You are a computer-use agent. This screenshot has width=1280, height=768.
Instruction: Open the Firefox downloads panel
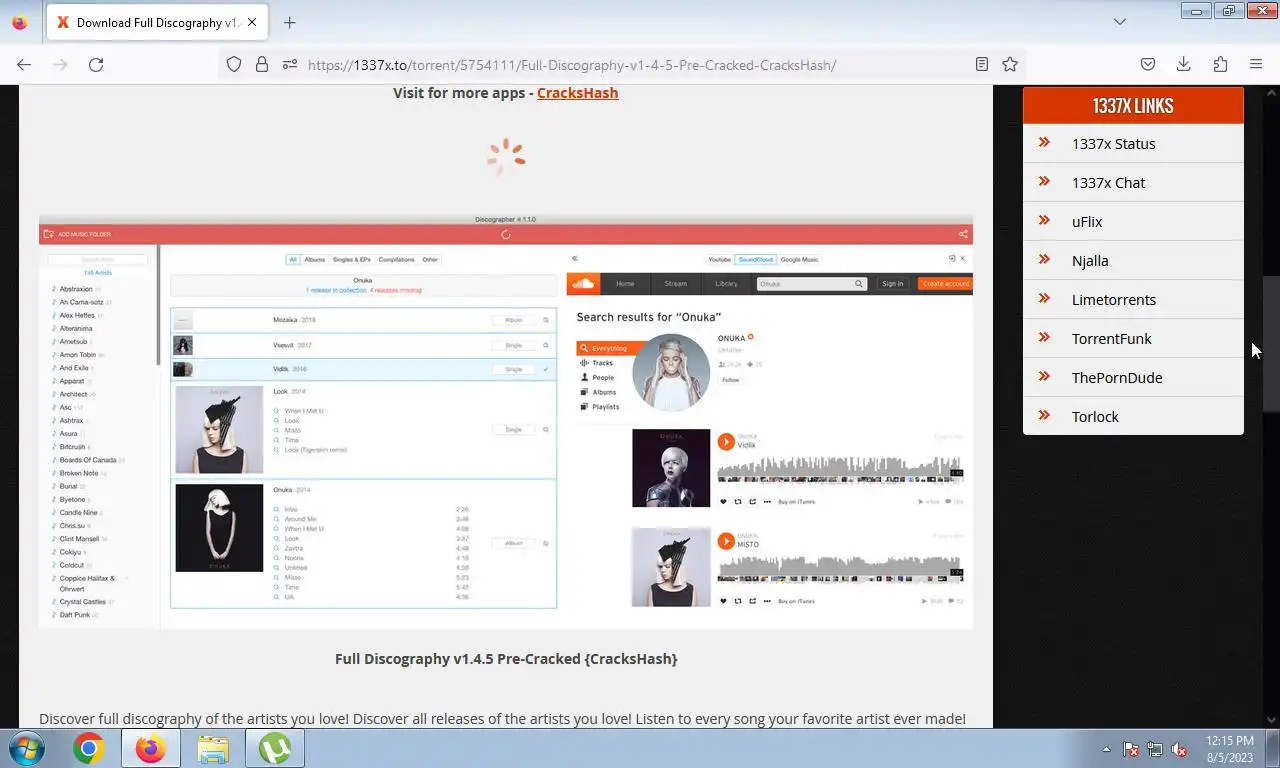1183,64
